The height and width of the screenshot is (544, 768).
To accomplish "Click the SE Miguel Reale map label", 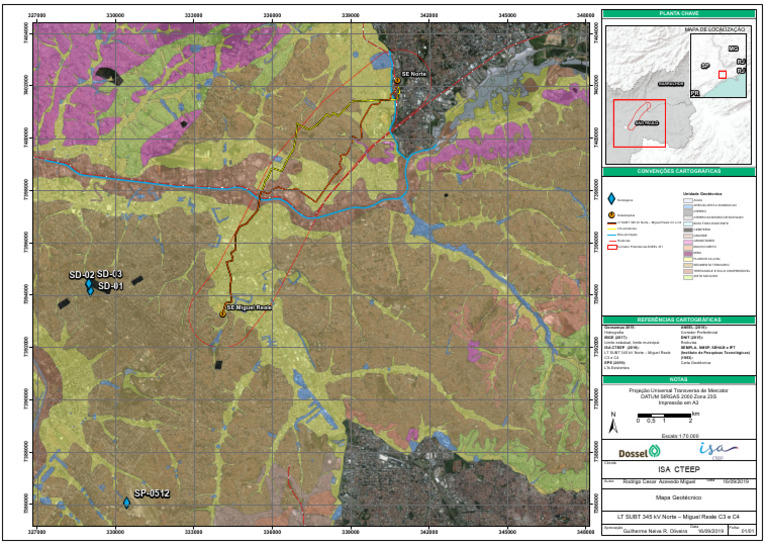I will [x=249, y=307].
